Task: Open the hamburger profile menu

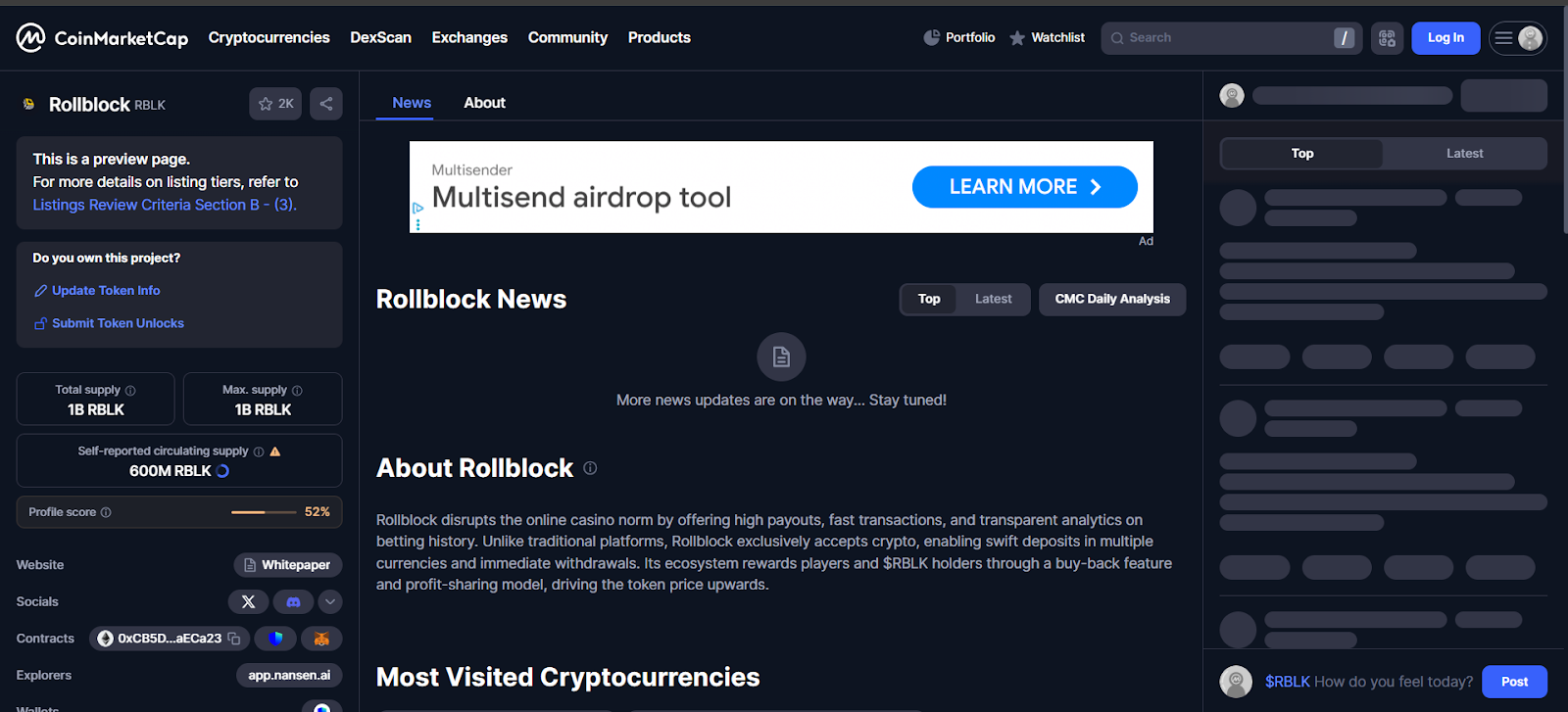Action: pos(1517,38)
